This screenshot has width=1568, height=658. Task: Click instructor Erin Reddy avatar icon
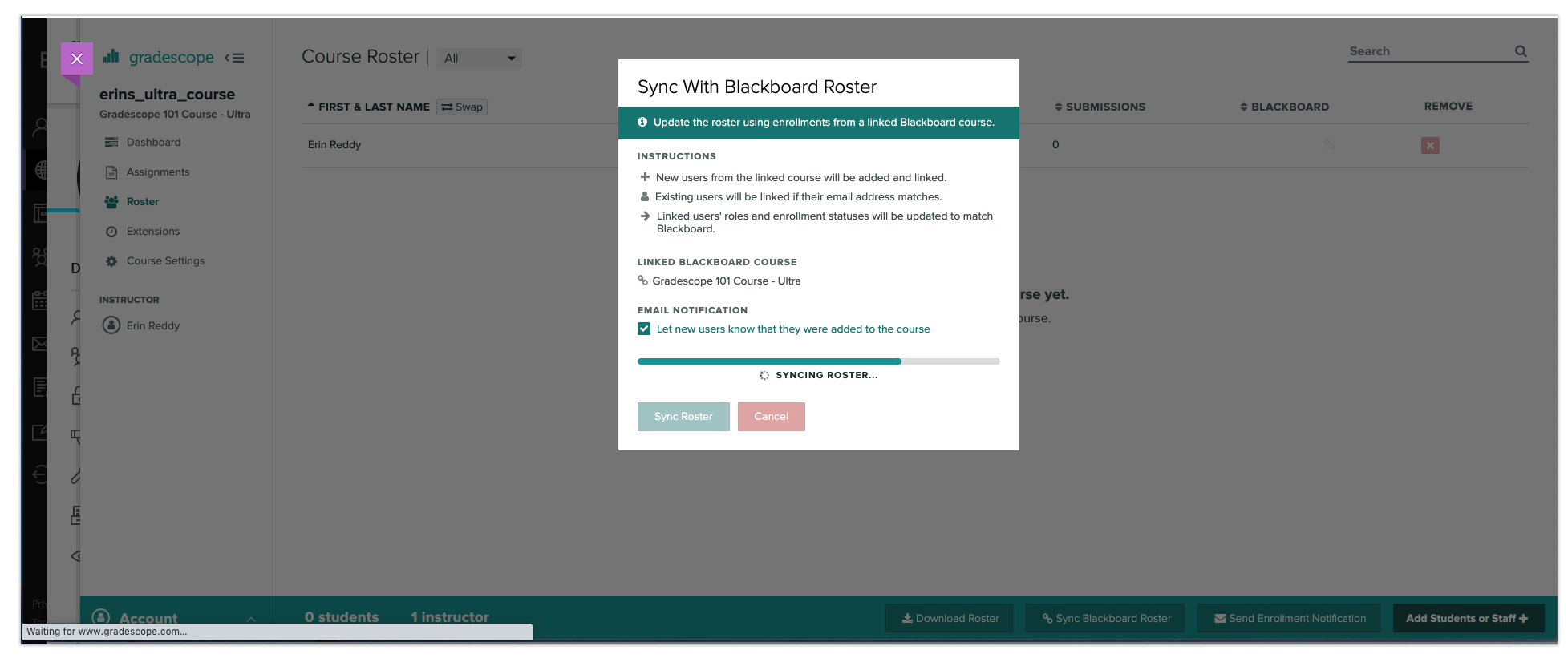coord(111,325)
